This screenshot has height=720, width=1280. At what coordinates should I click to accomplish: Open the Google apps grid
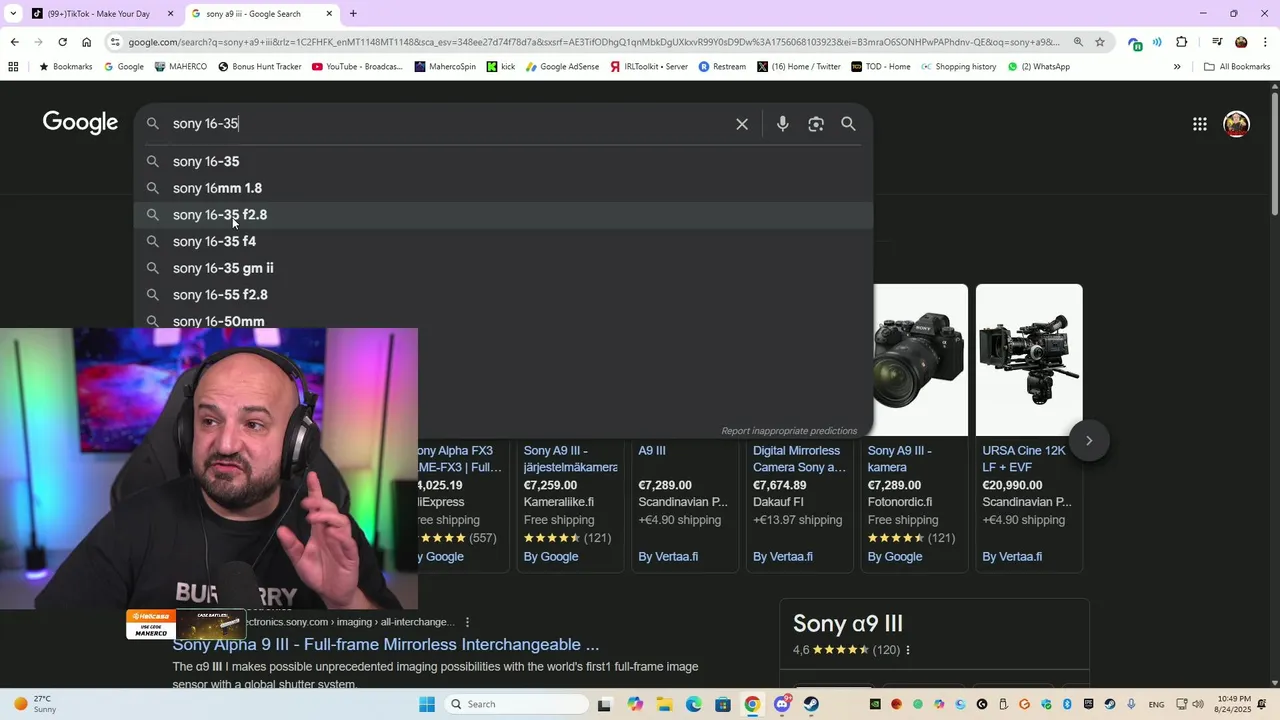[x=1199, y=124]
